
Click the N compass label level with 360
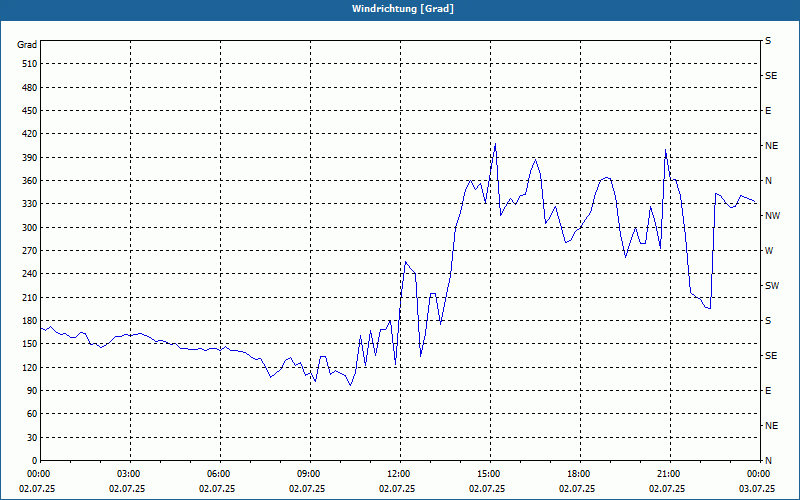click(768, 181)
